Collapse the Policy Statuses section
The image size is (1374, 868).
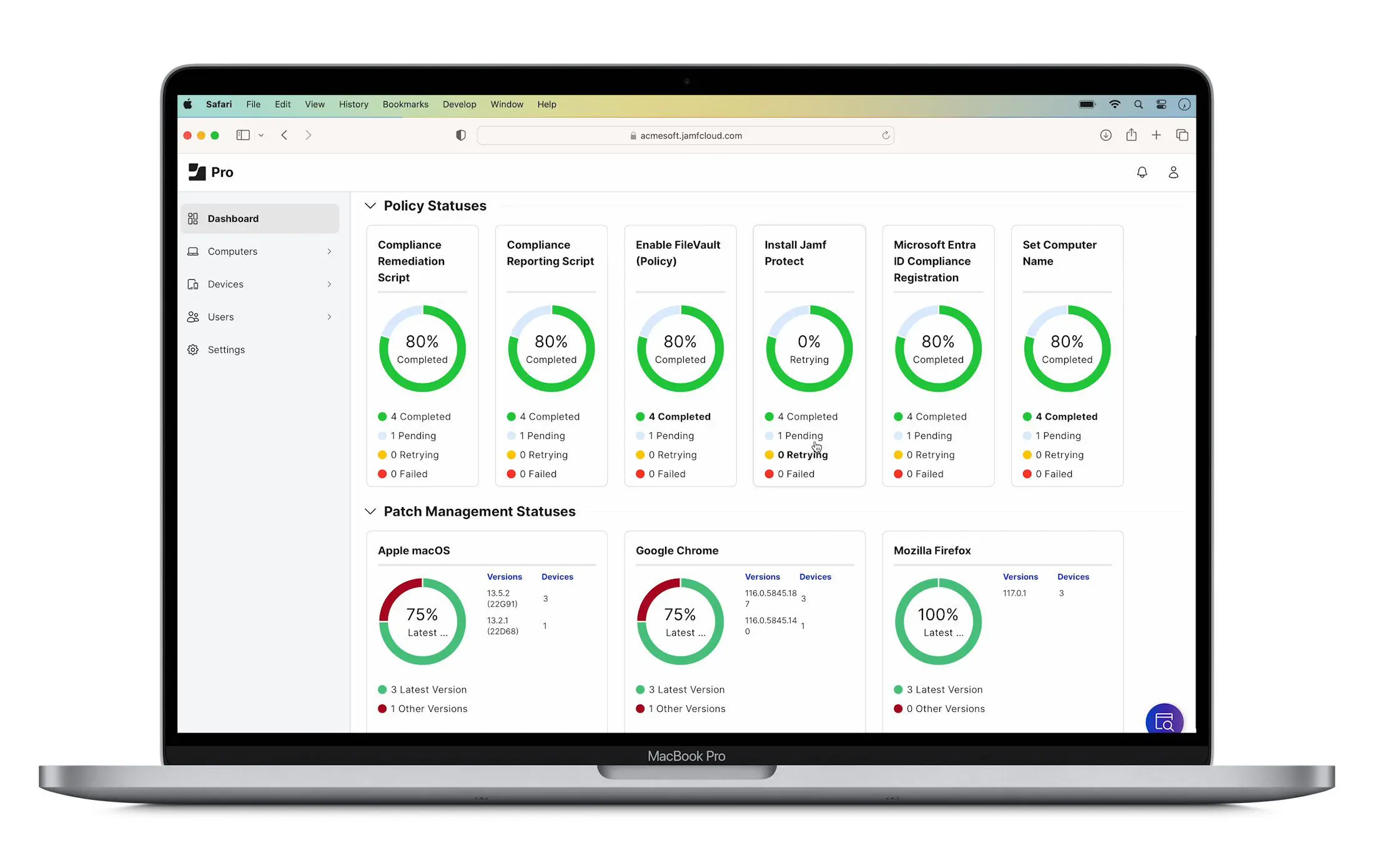(x=370, y=205)
